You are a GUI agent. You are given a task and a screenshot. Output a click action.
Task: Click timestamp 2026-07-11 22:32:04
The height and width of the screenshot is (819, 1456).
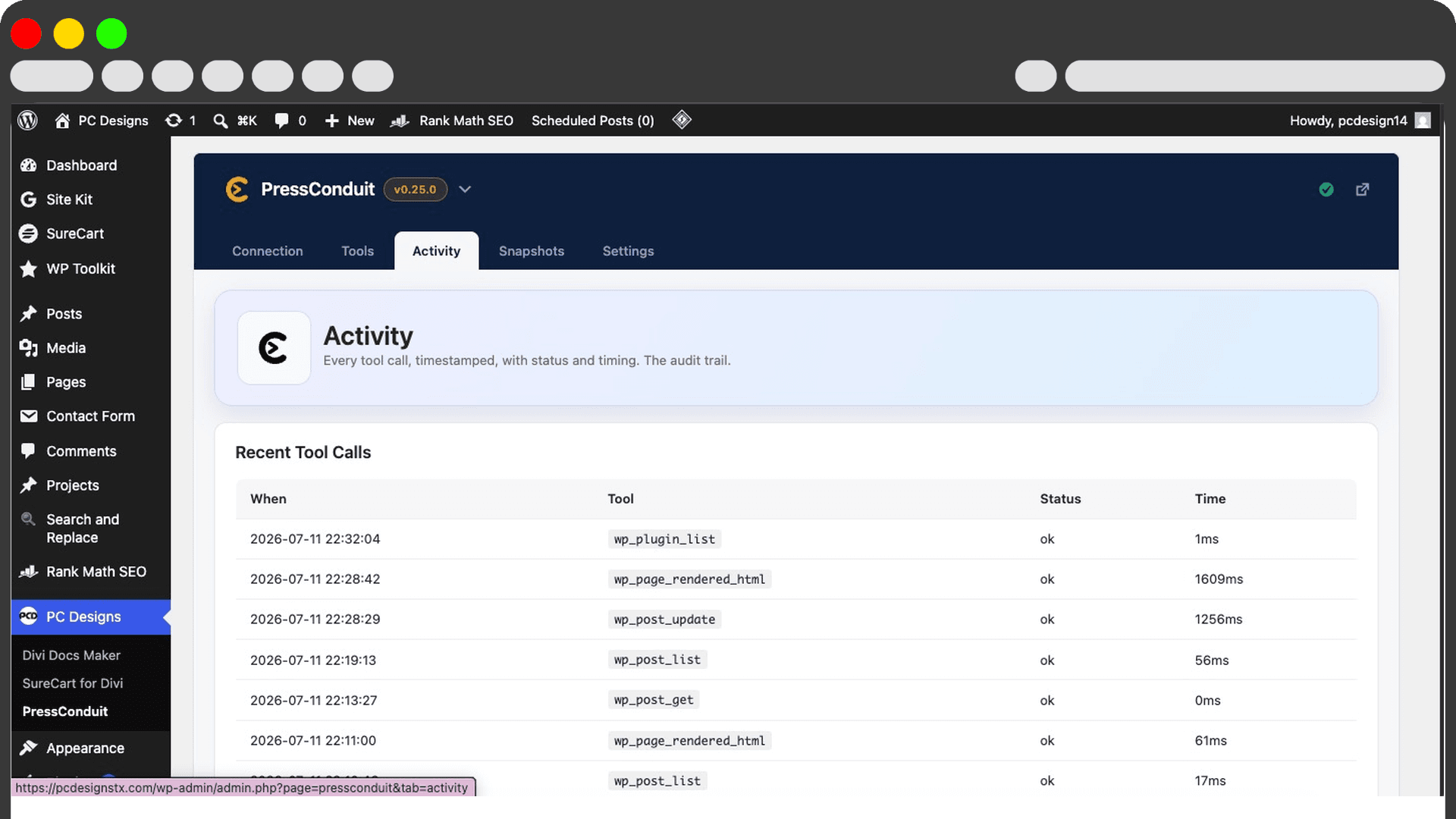(315, 539)
